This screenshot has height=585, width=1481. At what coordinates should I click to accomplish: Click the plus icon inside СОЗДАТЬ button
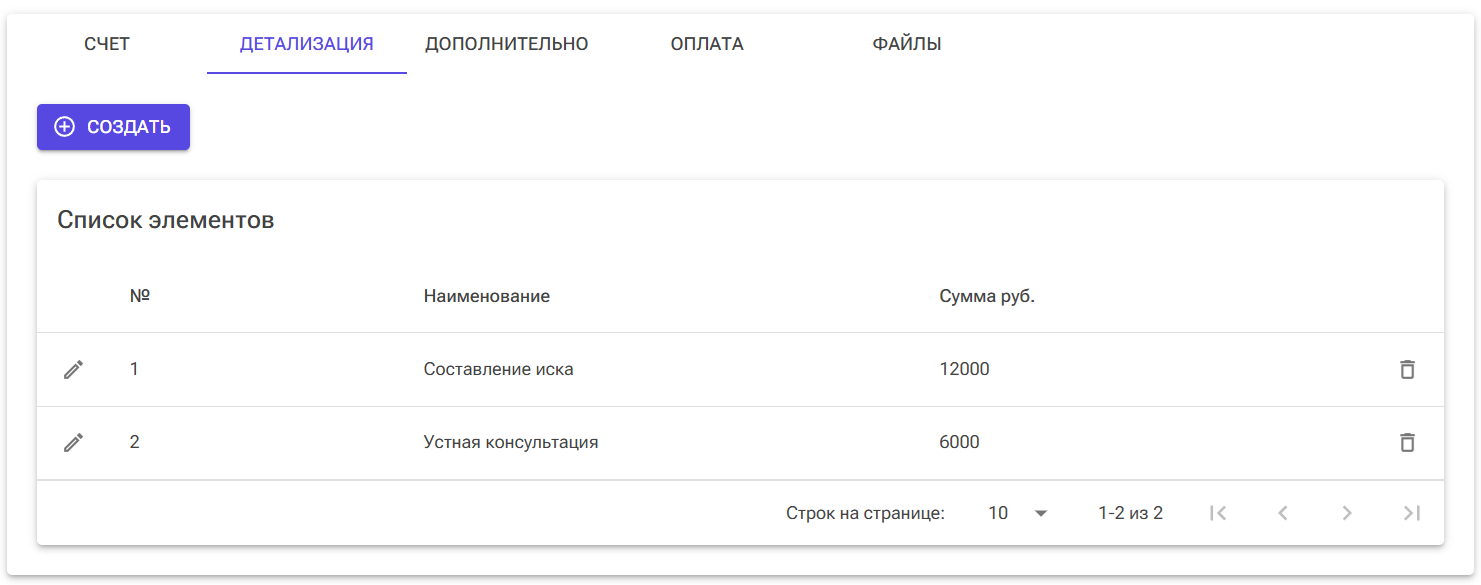[x=64, y=127]
